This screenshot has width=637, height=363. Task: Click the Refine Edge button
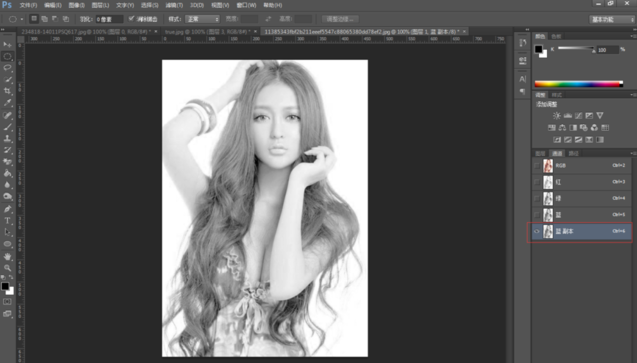(x=340, y=19)
